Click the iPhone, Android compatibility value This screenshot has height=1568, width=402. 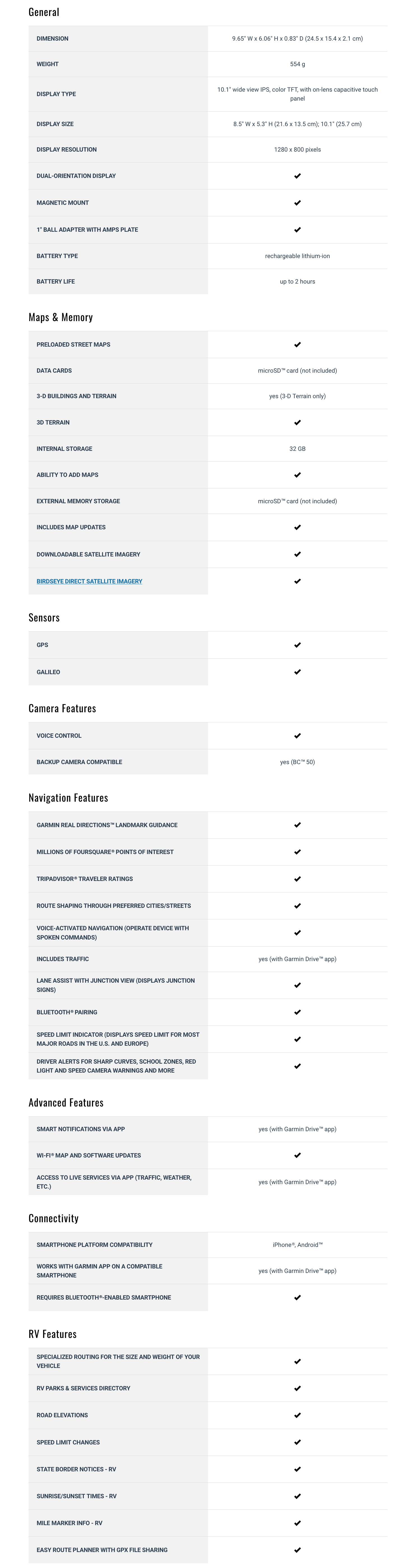(297, 1245)
